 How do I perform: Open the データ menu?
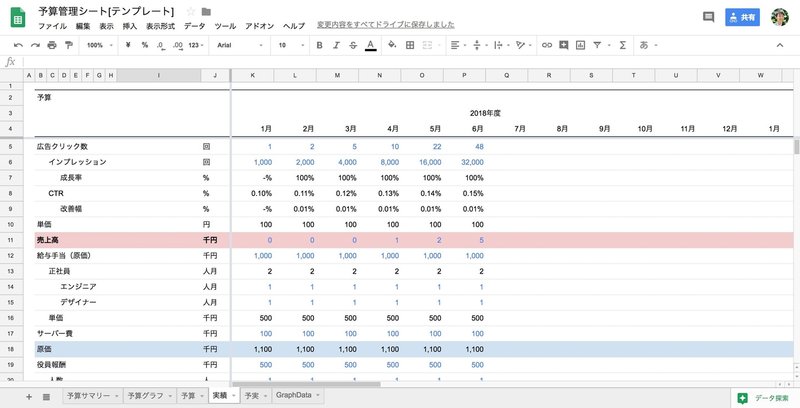[x=194, y=26]
